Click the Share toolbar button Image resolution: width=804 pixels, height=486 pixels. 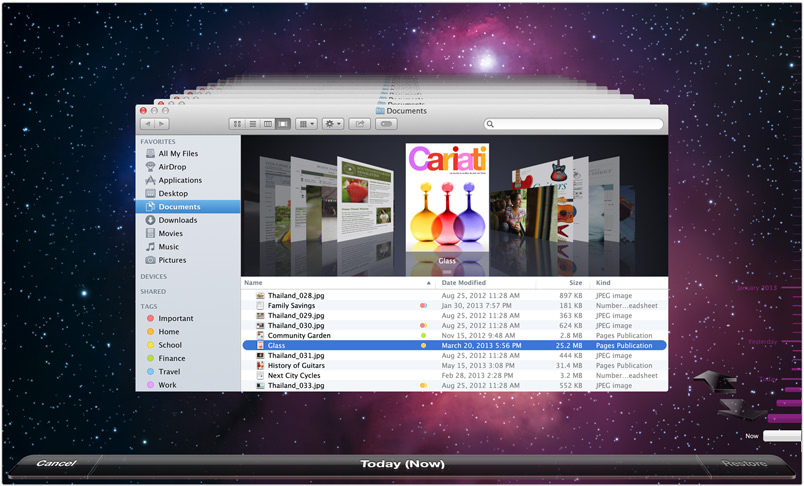pyautogui.click(x=359, y=124)
